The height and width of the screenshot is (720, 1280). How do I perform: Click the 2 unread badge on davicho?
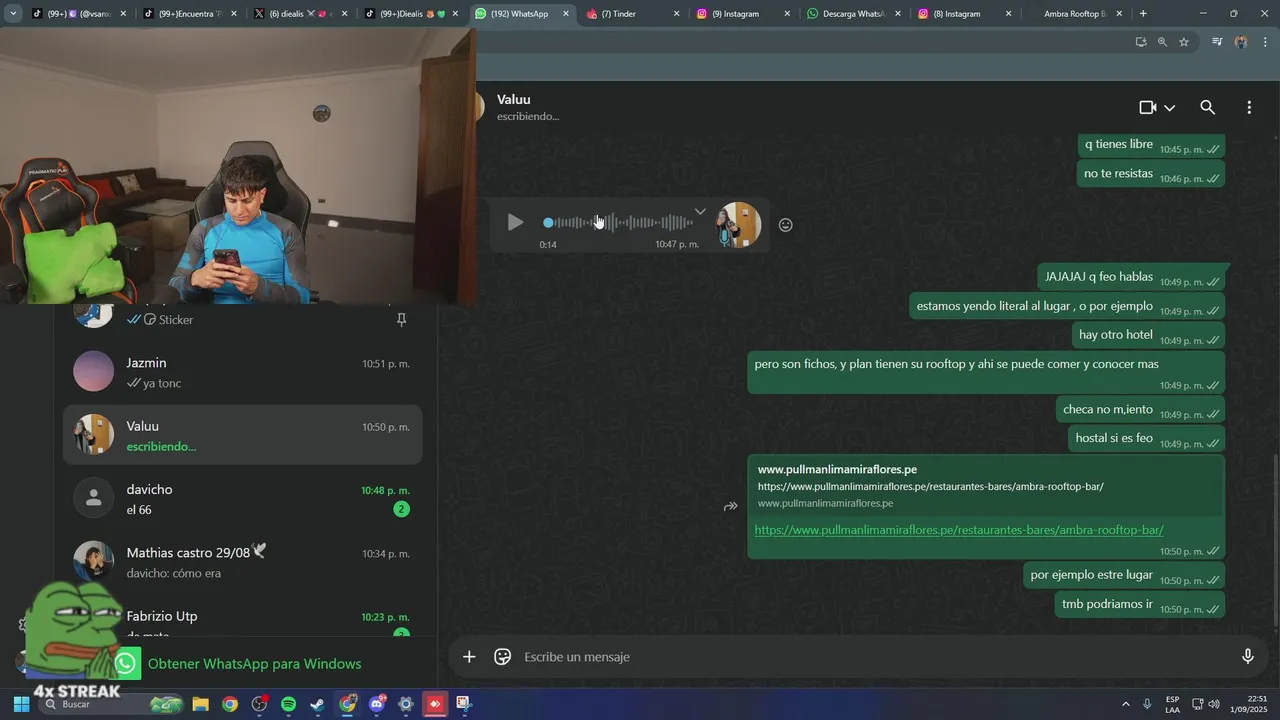[x=401, y=509]
